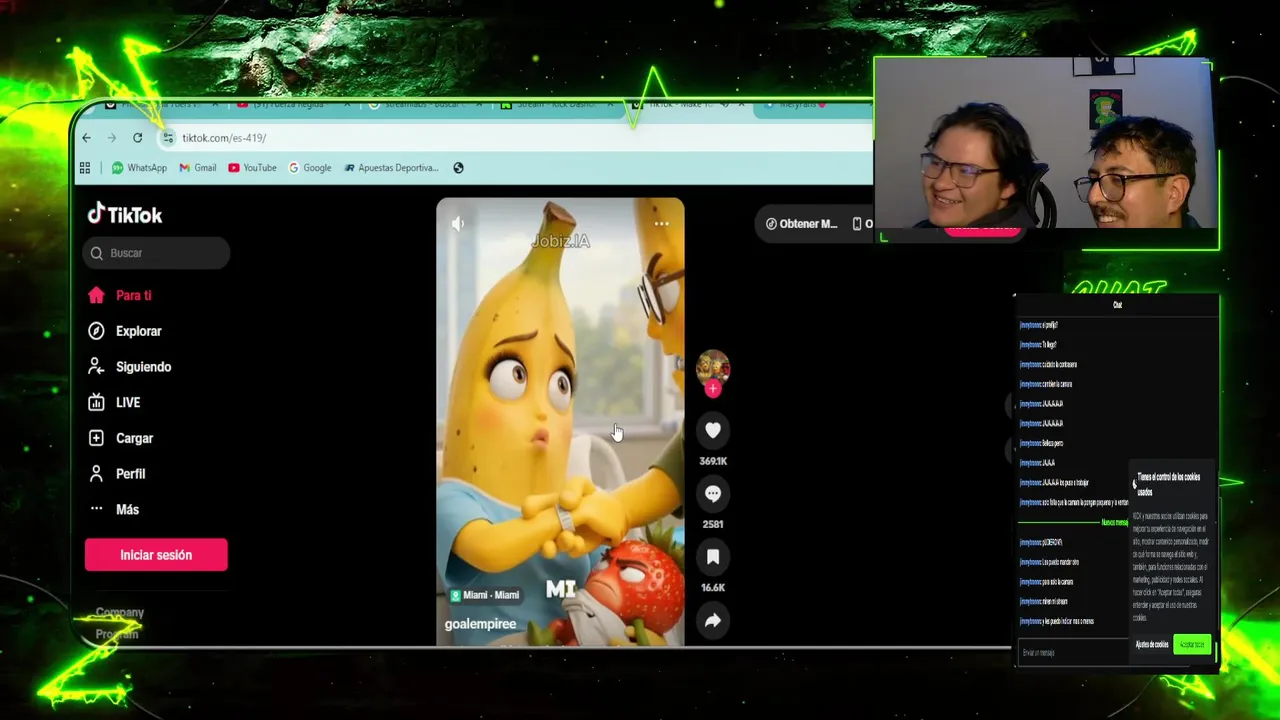
Task: Open the Gmail bookmark
Action: pyautogui.click(x=198, y=168)
